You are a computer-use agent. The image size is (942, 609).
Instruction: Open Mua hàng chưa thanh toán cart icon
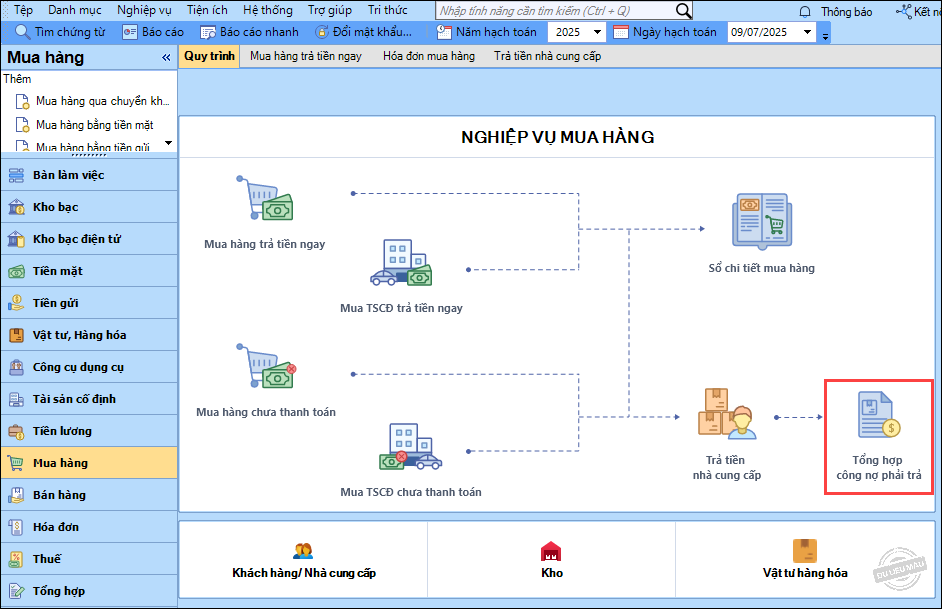(266, 366)
